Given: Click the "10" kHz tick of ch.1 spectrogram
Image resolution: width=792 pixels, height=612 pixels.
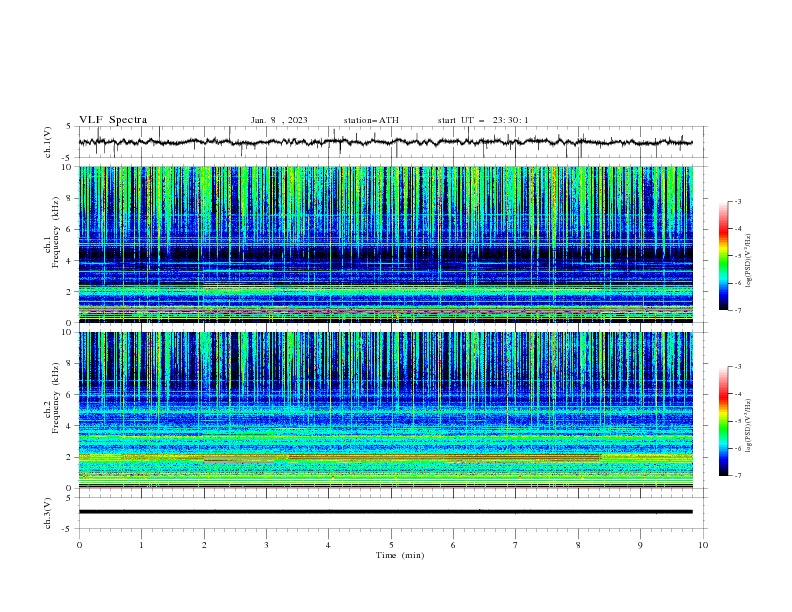Looking at the screenshot, I should click(69, 167).
